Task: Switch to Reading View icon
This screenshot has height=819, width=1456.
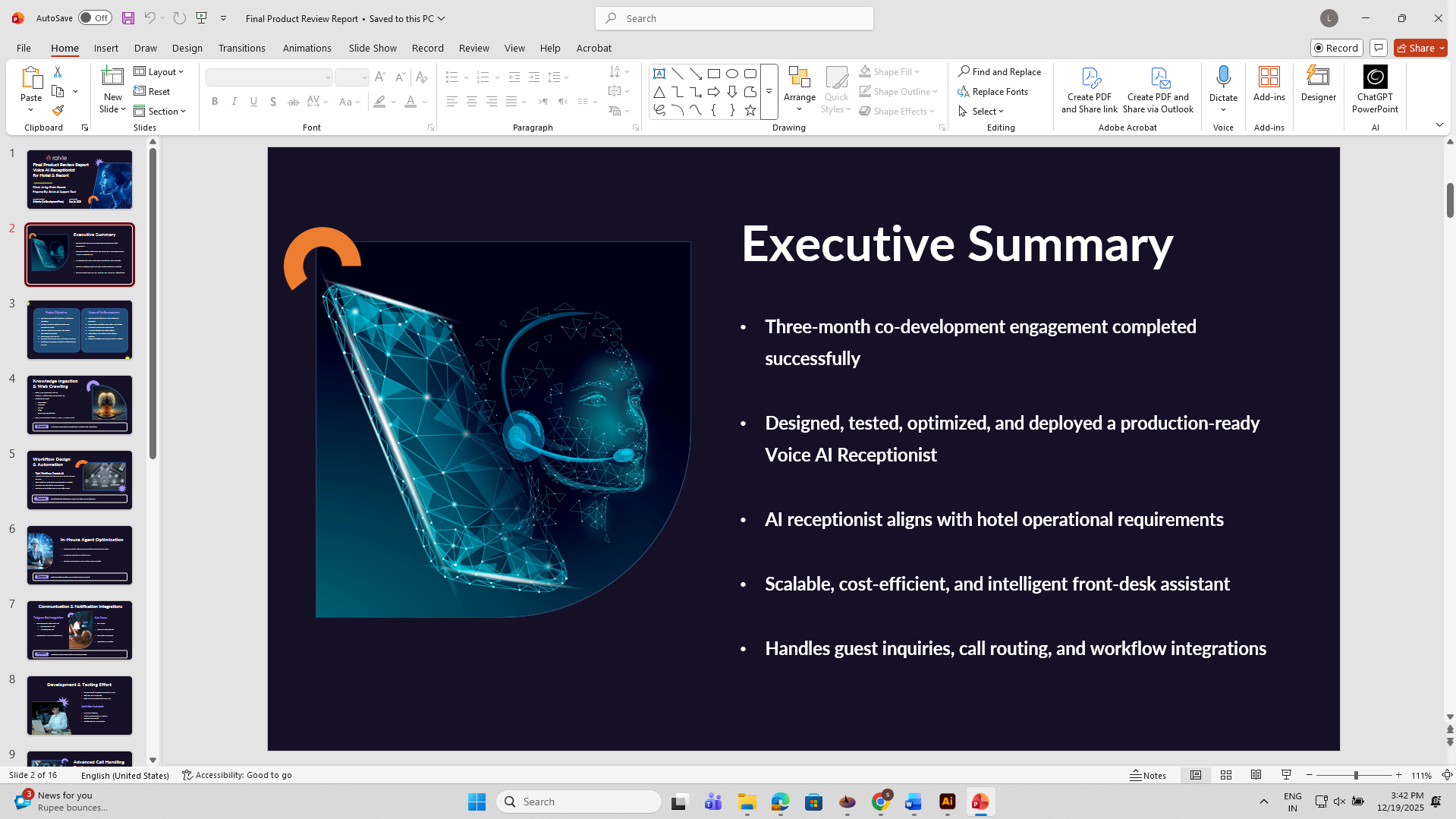Action: click(1256, 775)
